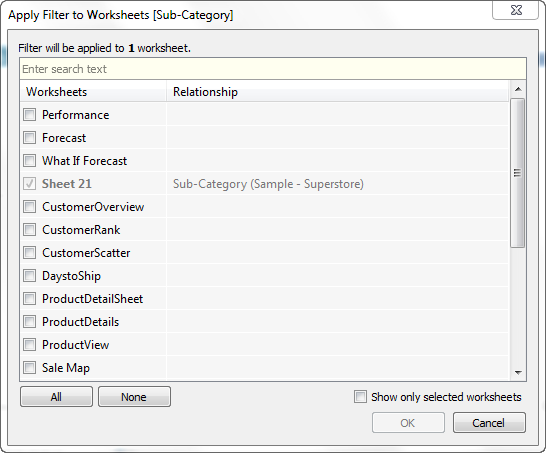Enable the Forecast worksheet checkbox
Screen dimensions: 546x453
(30, 138)
